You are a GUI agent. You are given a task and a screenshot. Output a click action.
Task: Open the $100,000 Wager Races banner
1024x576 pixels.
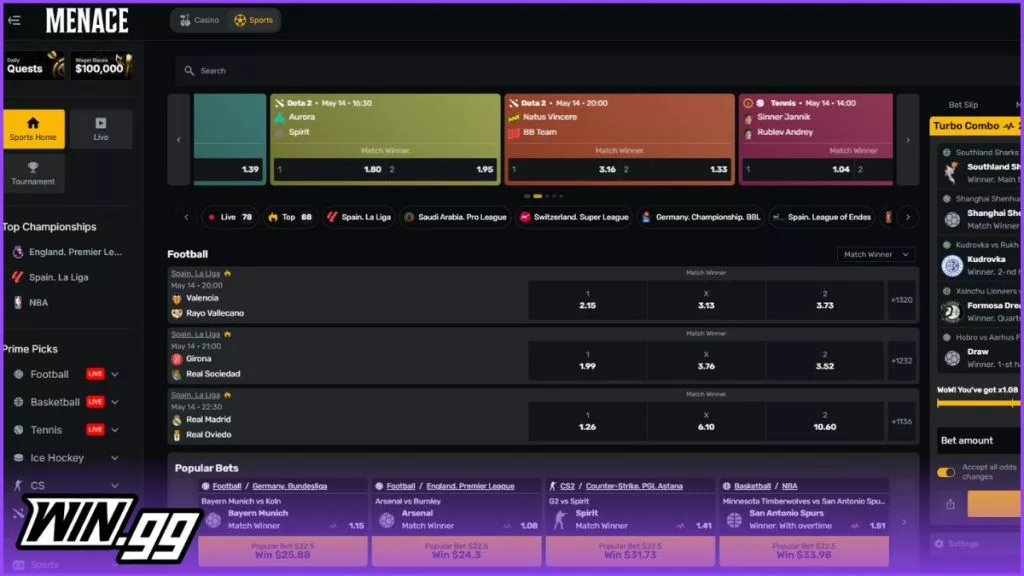coord(101,65)
